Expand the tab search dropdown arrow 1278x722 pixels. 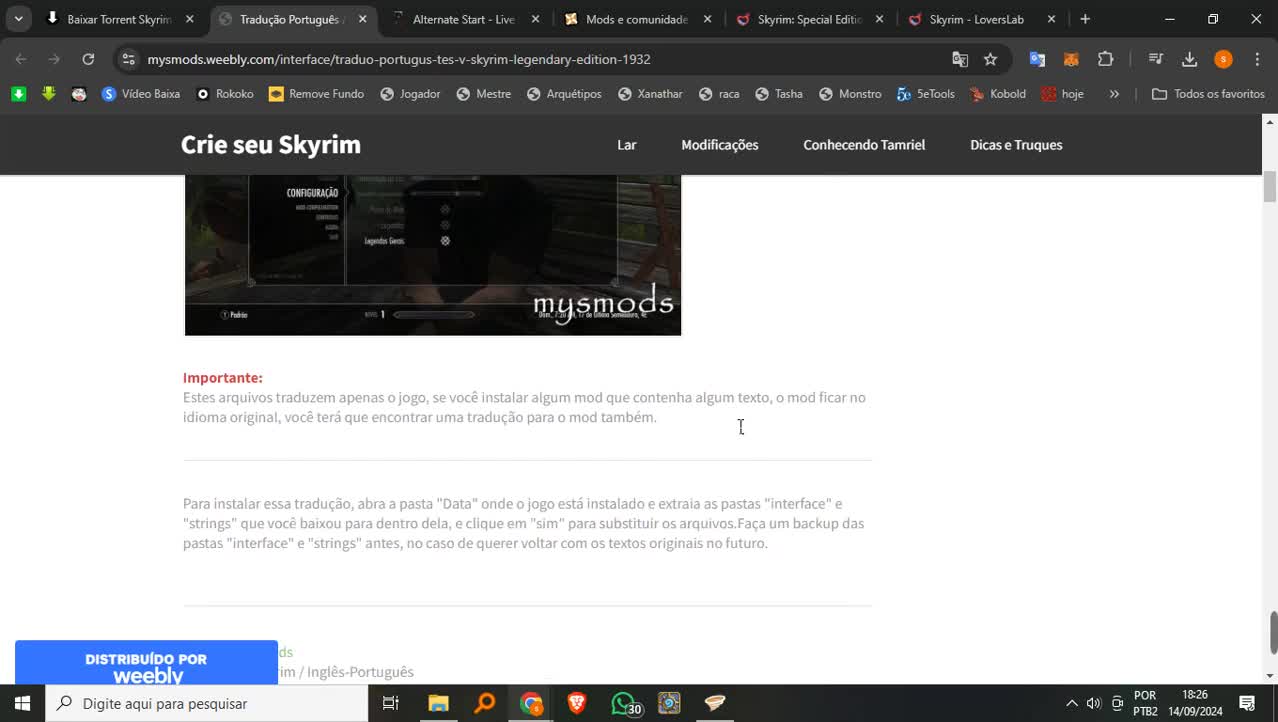click(x=18, y=19)
